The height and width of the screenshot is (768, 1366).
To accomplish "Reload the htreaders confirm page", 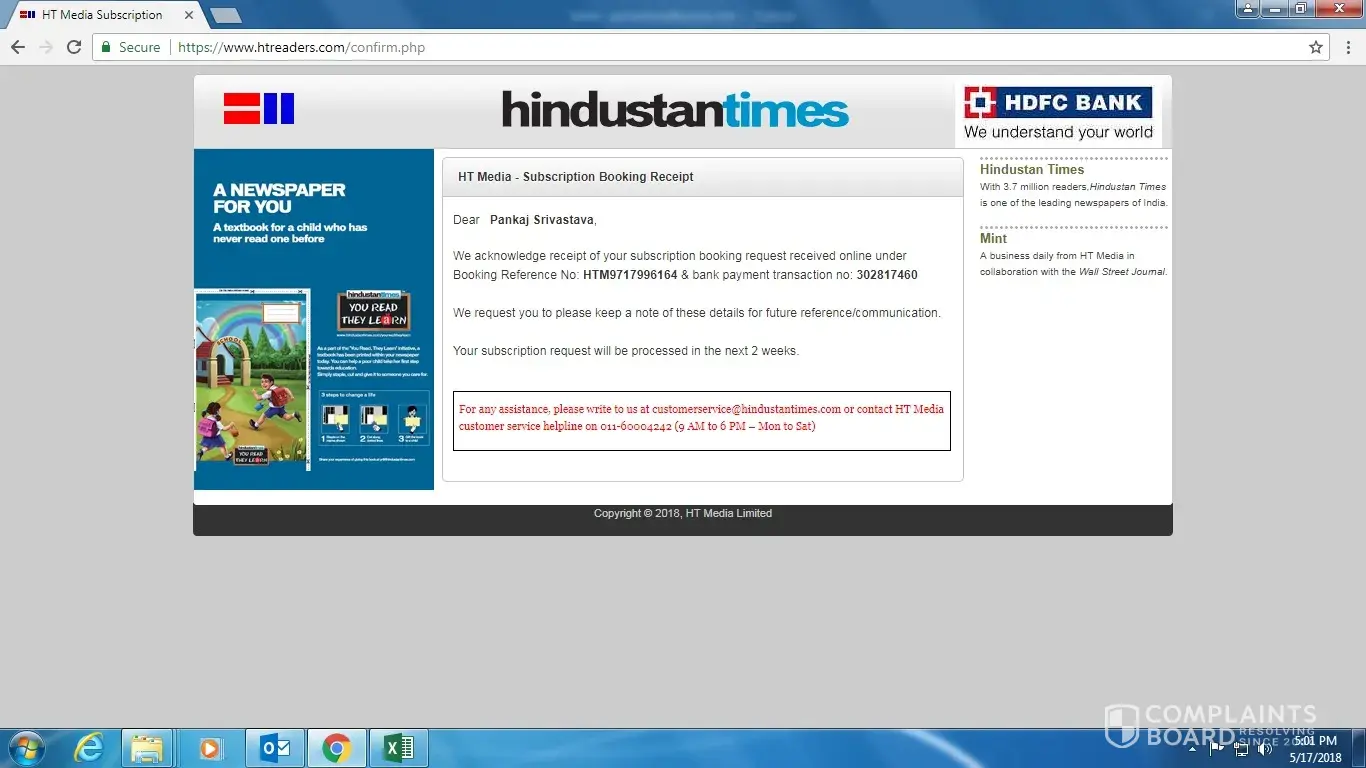I will click(73, 47).
